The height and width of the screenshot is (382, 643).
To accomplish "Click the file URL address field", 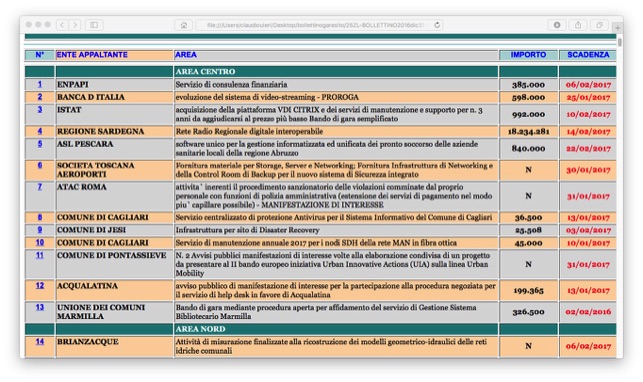I will (315, 25).
